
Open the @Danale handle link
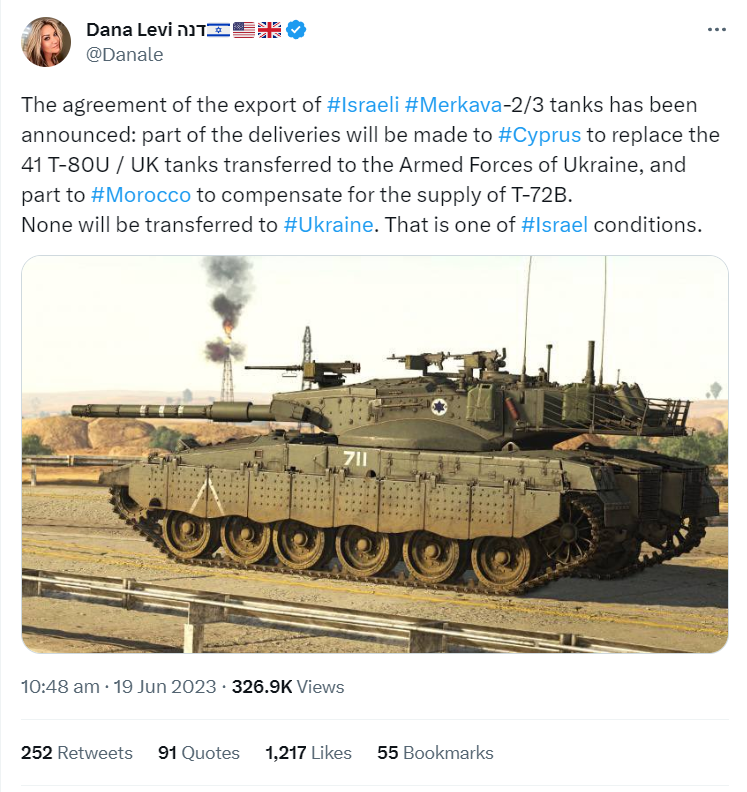tap(124, 55)
